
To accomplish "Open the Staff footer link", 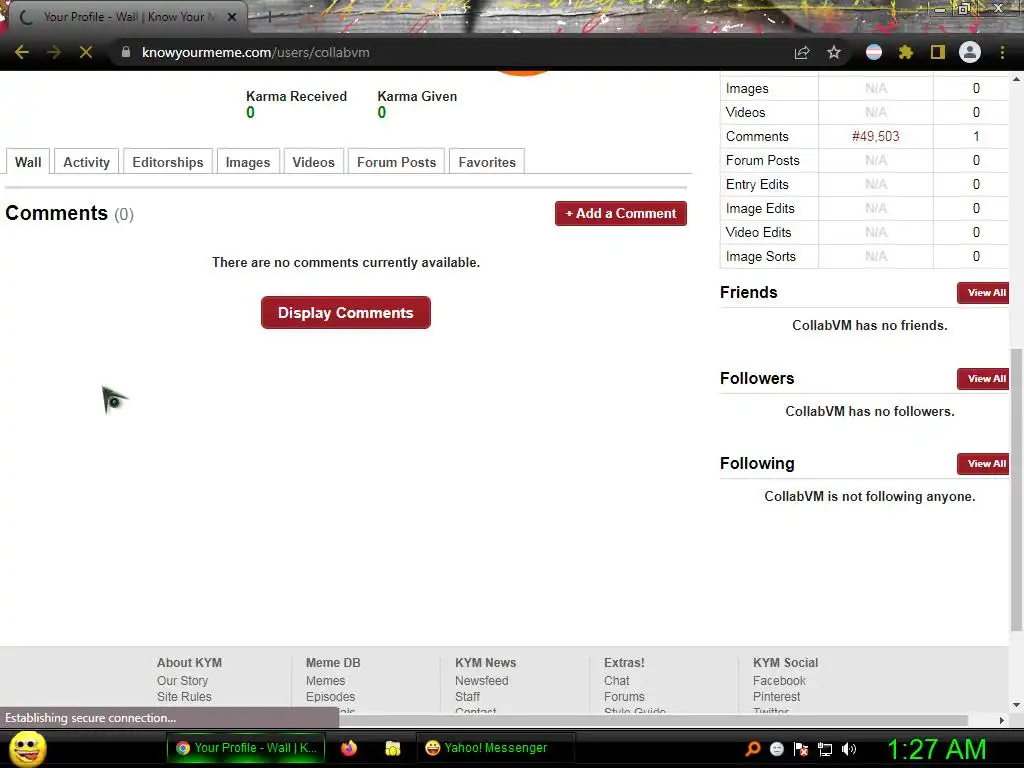I will click(x=467, y=697).
